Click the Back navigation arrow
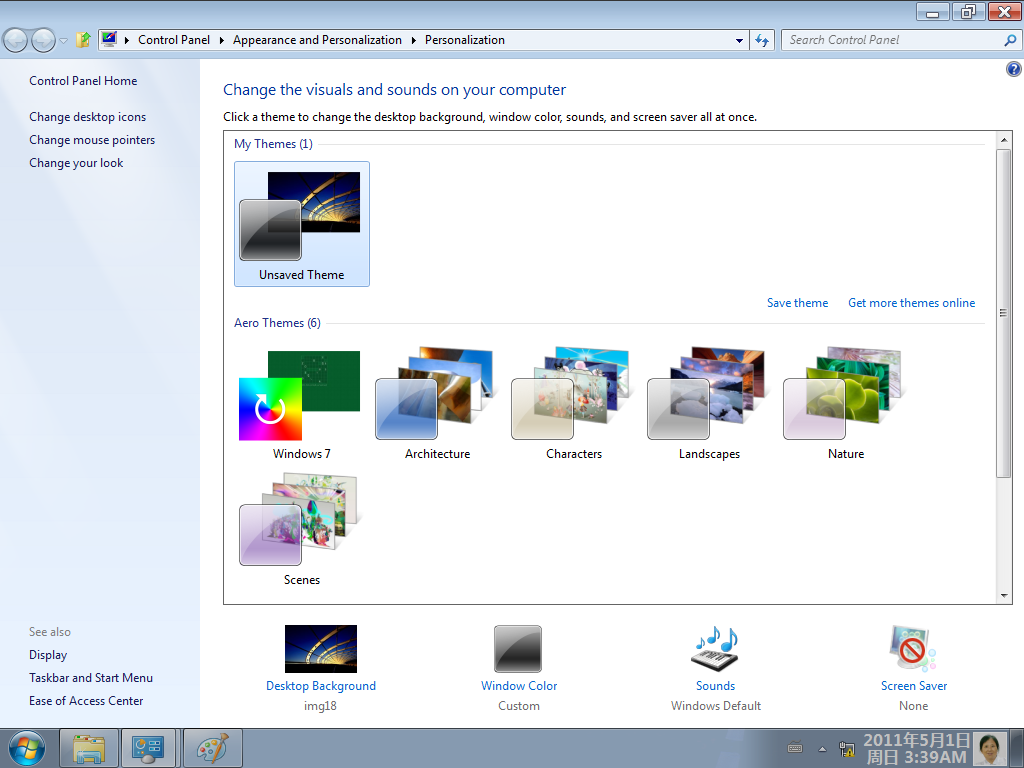The image size is (1024, 768). [x=16, y=40]
